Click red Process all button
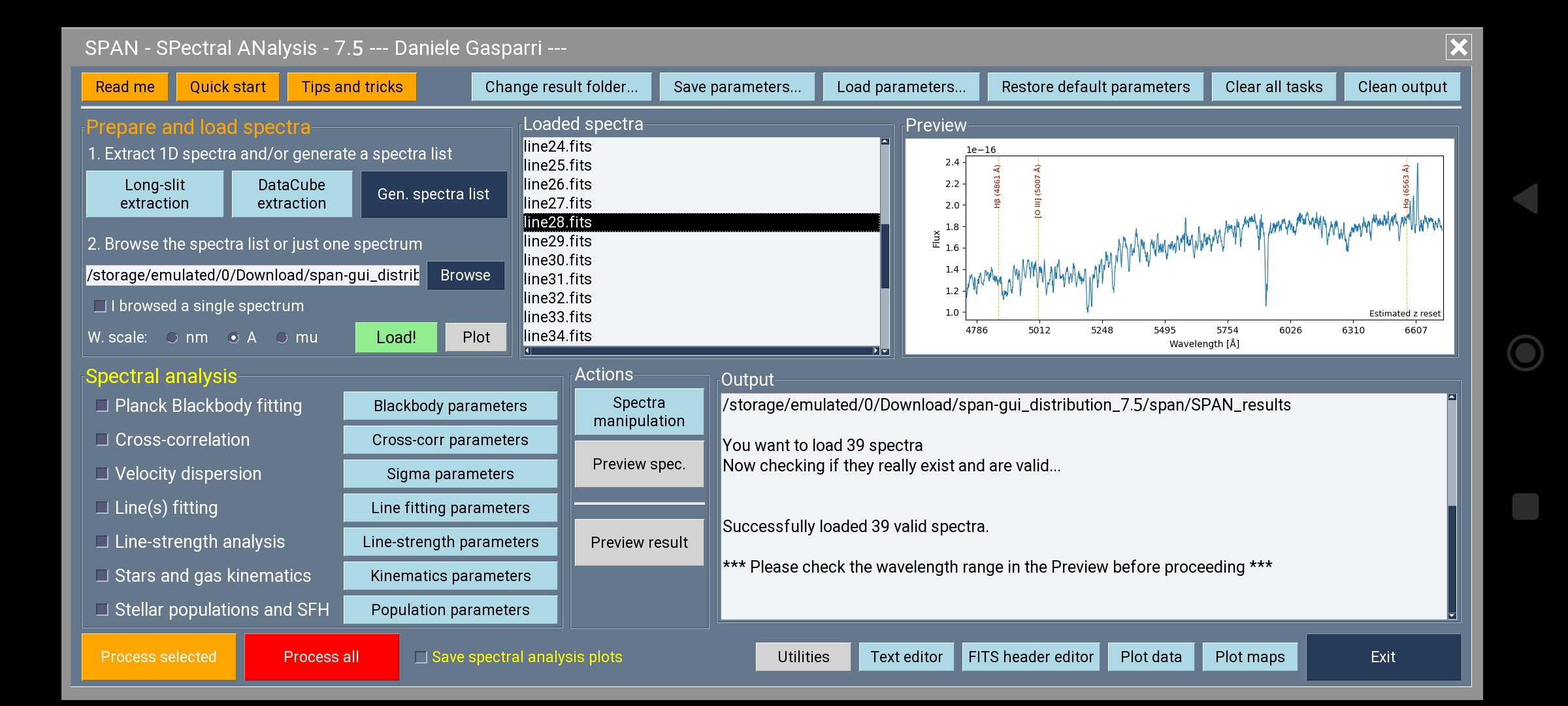 tap(321, 657)
